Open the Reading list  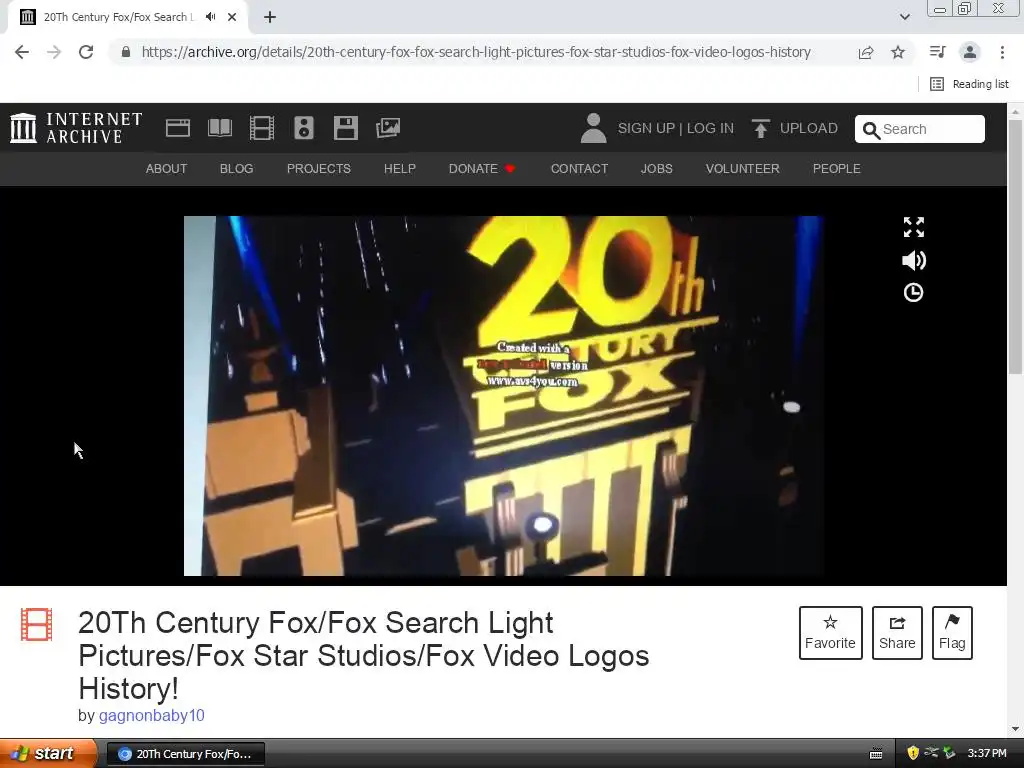click(969, 84)
